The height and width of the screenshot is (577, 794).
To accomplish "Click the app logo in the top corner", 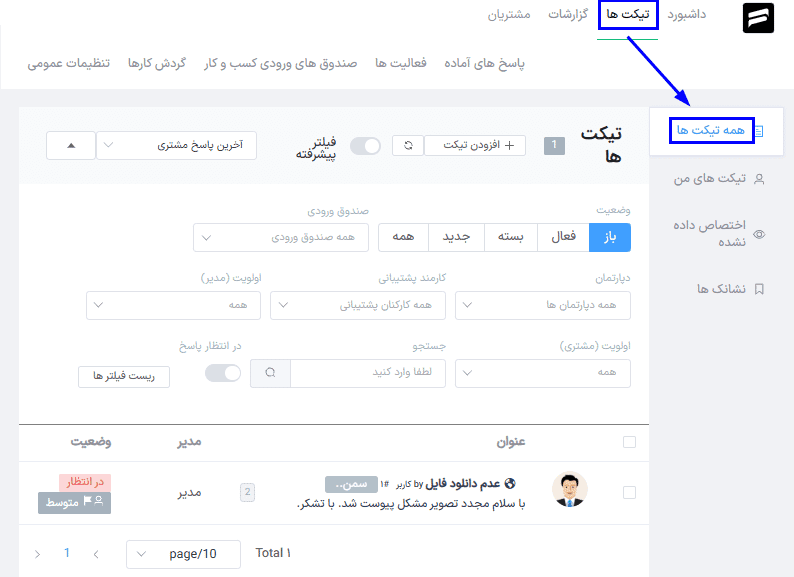I will [x=758, y=18].
